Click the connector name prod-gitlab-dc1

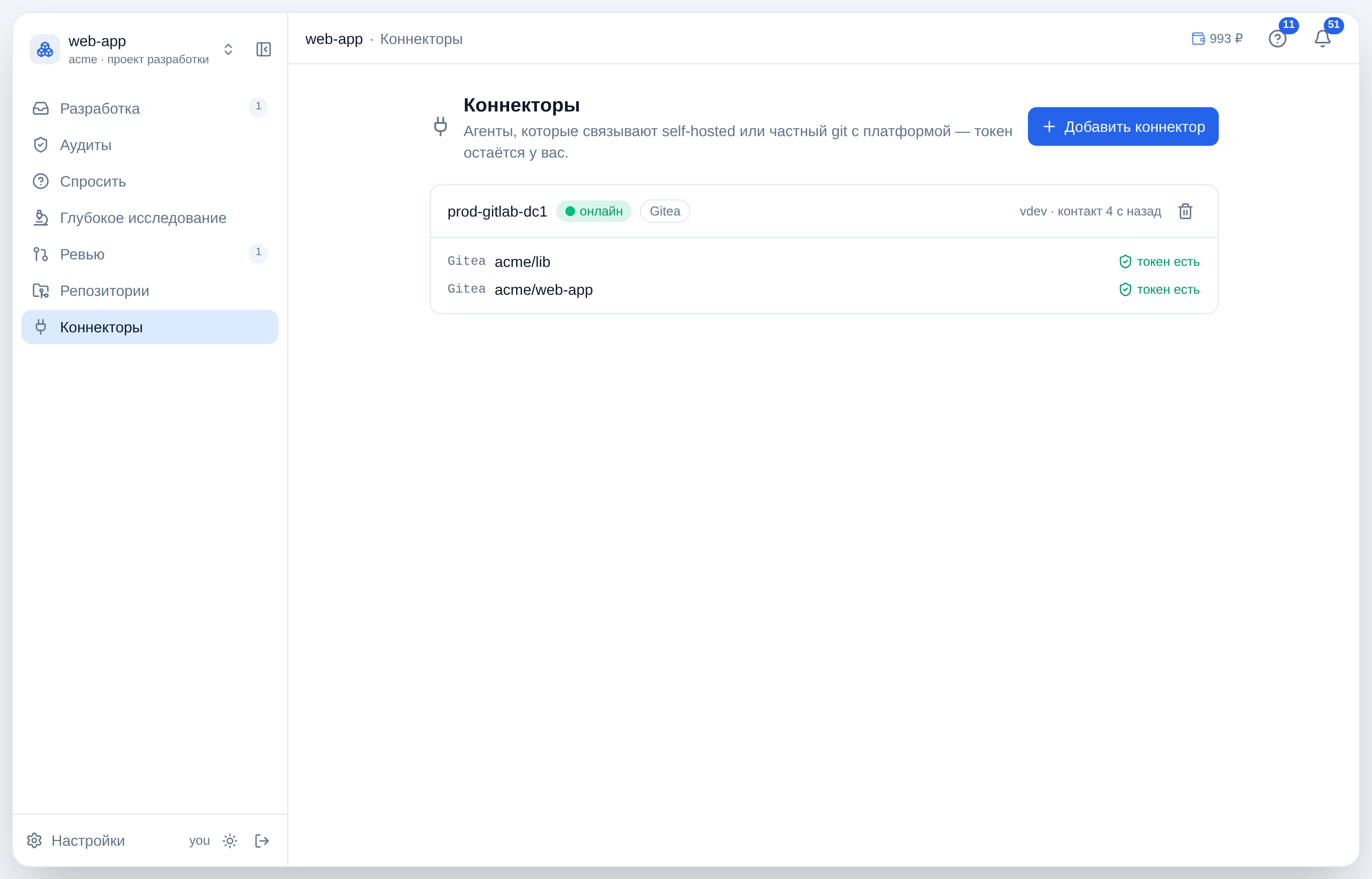click(x=497, y=212)
